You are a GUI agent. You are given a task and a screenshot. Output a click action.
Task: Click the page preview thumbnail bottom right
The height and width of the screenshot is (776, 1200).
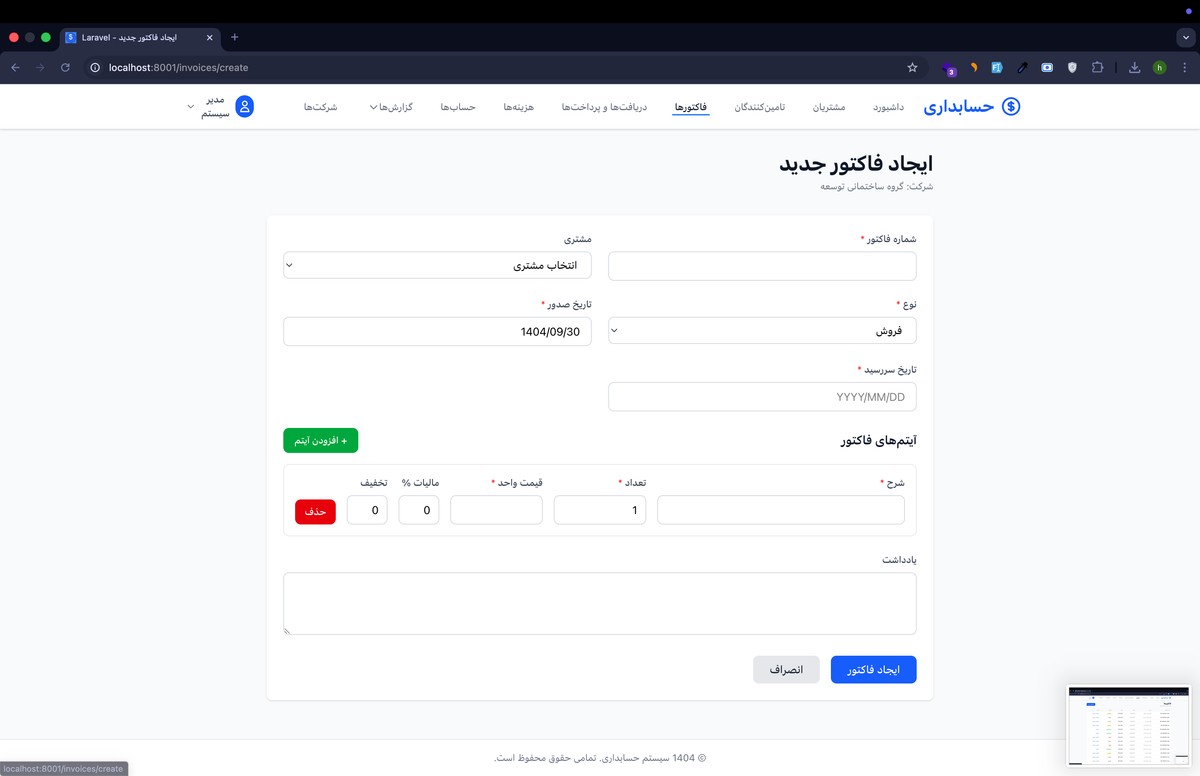pos(1129,725)
